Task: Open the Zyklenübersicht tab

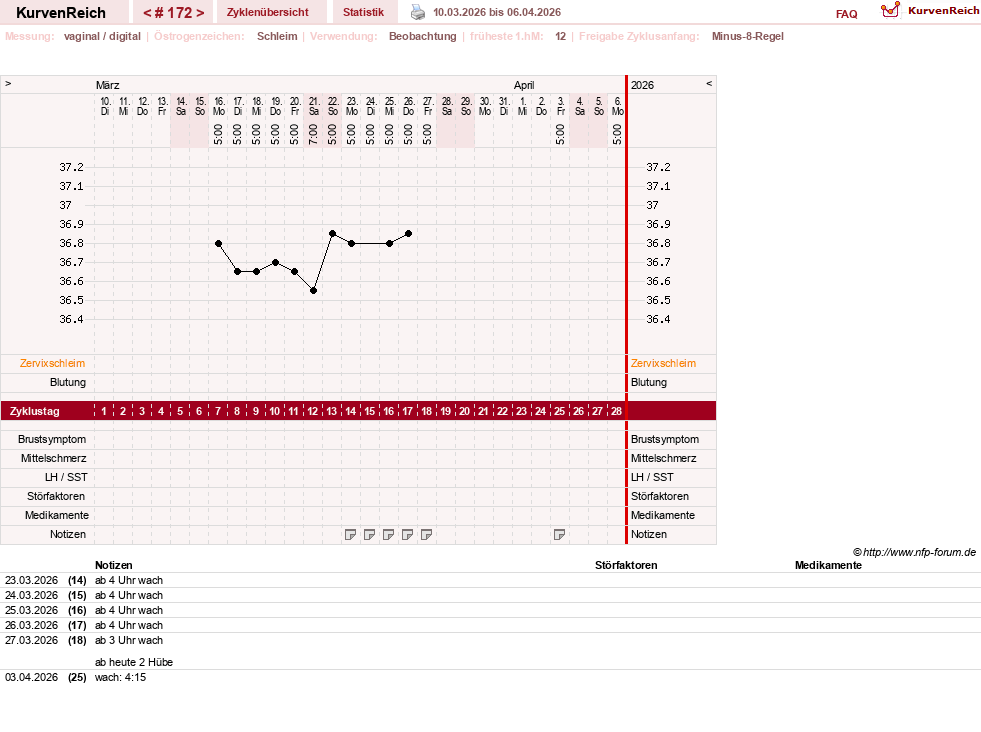Action: (x=268, y=12)
